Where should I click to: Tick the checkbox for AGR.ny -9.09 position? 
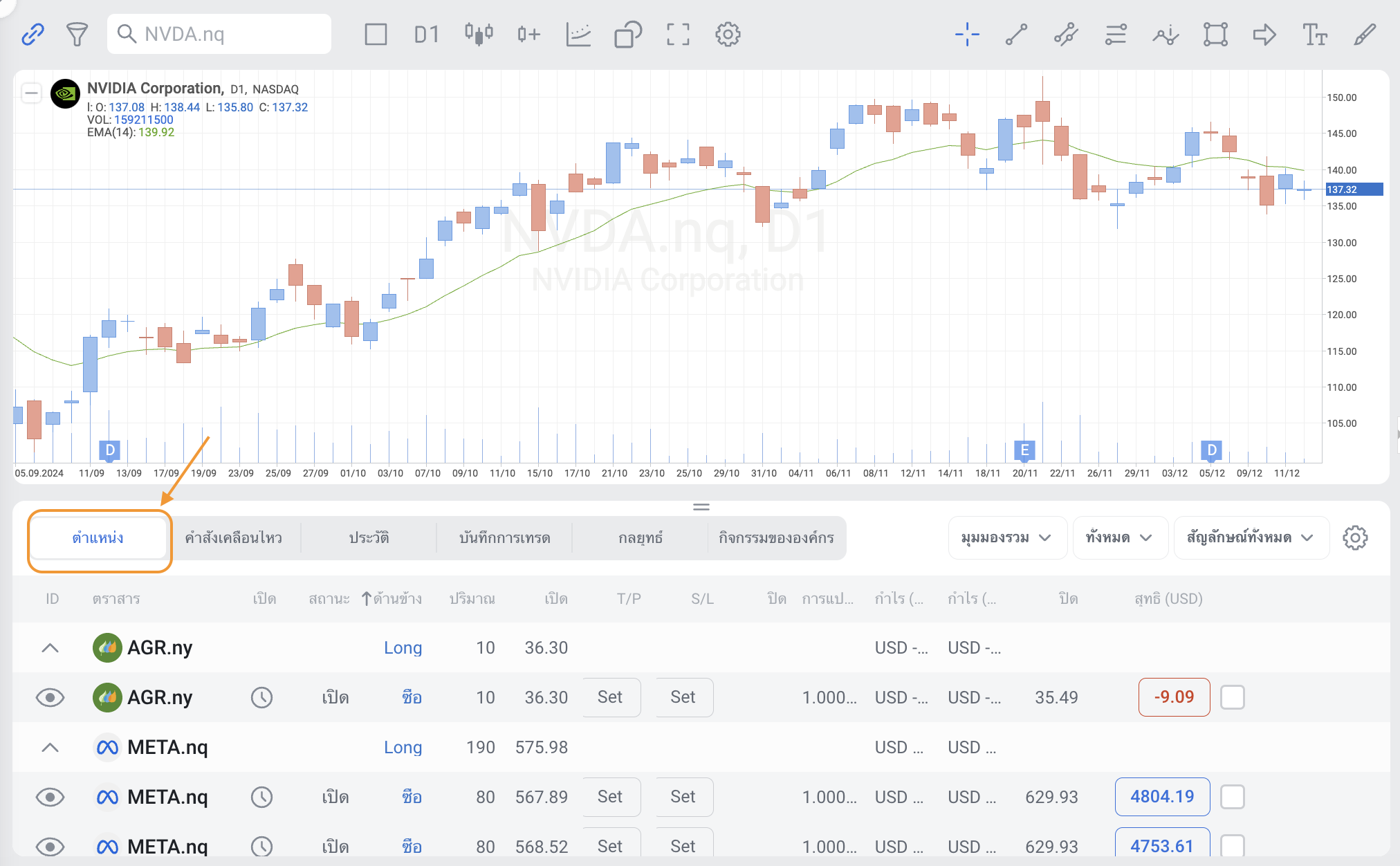click(x=1232, y=697)
